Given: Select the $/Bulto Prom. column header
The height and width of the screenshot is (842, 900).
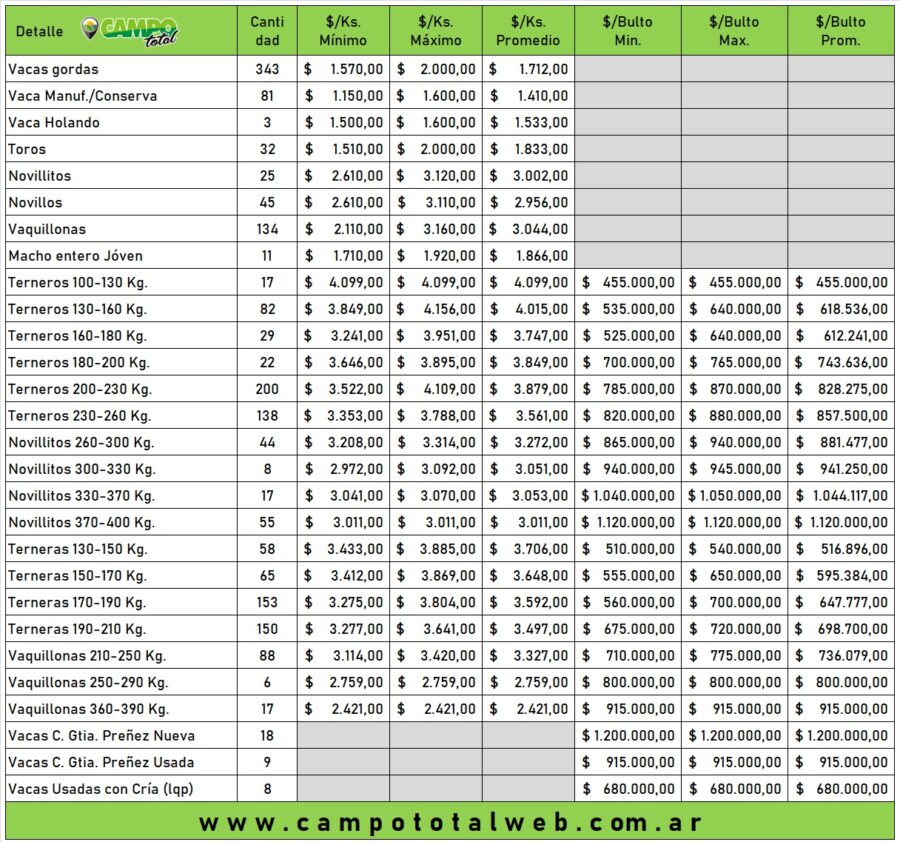Looking at the screenshot, I should pyautogui.click(x=840, y=31).
